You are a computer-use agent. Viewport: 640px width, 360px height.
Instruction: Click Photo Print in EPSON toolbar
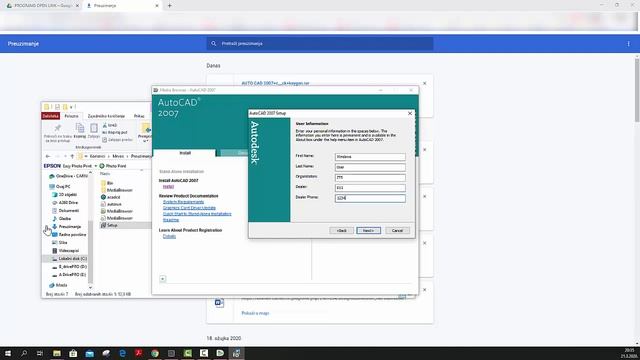(113, 166)
